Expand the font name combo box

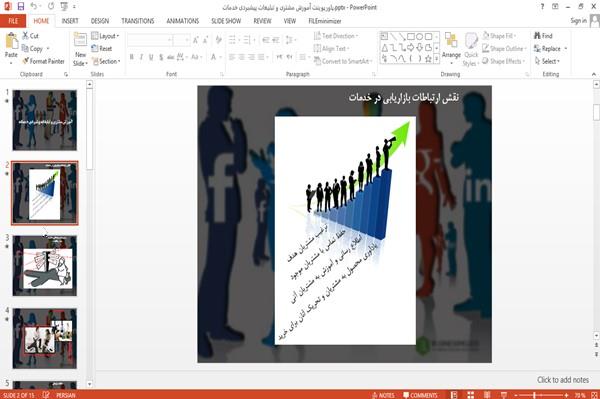tap(170, 40)
